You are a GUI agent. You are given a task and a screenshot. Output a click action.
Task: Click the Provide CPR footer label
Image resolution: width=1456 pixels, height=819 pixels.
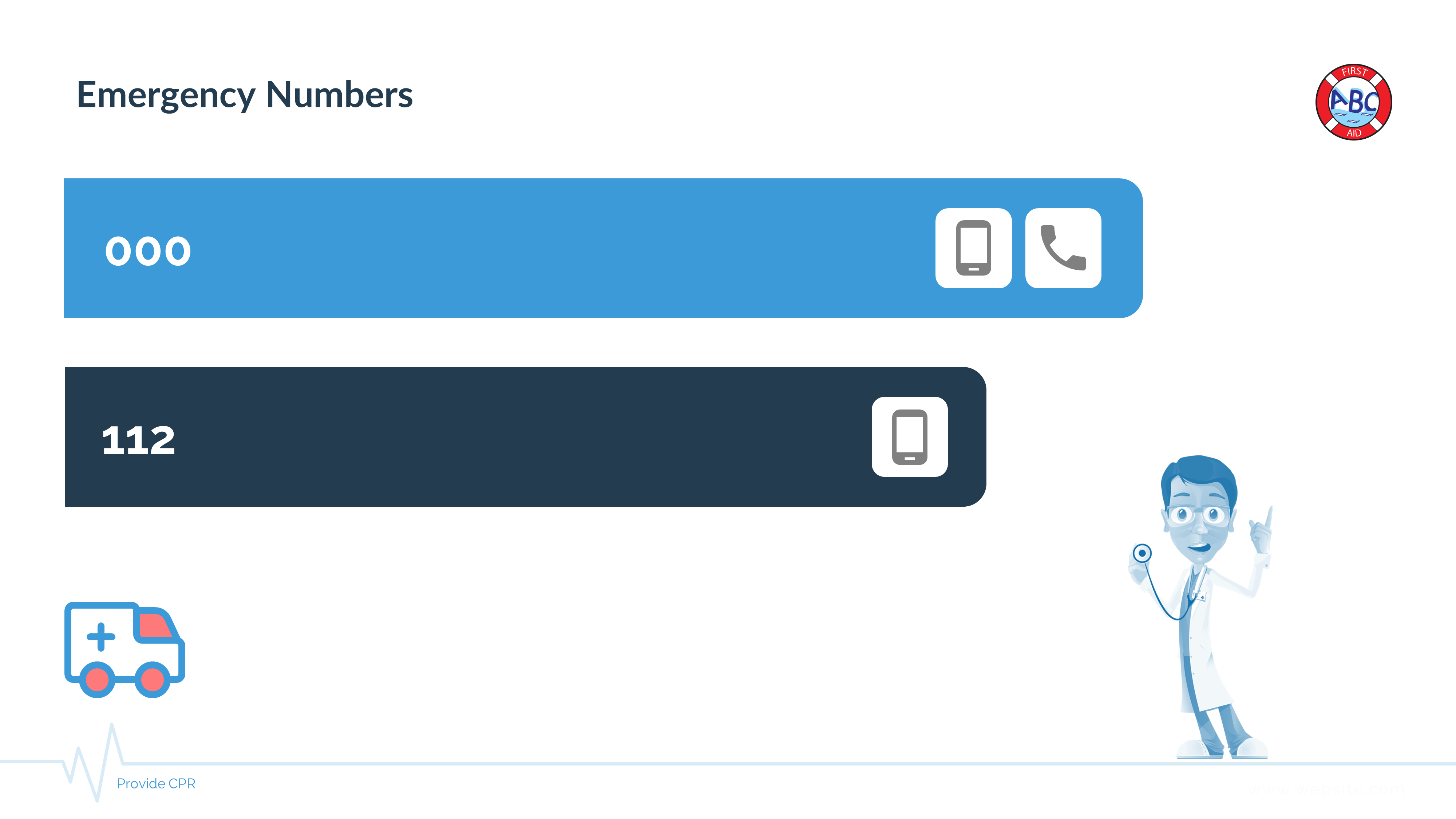coord(156,784)
